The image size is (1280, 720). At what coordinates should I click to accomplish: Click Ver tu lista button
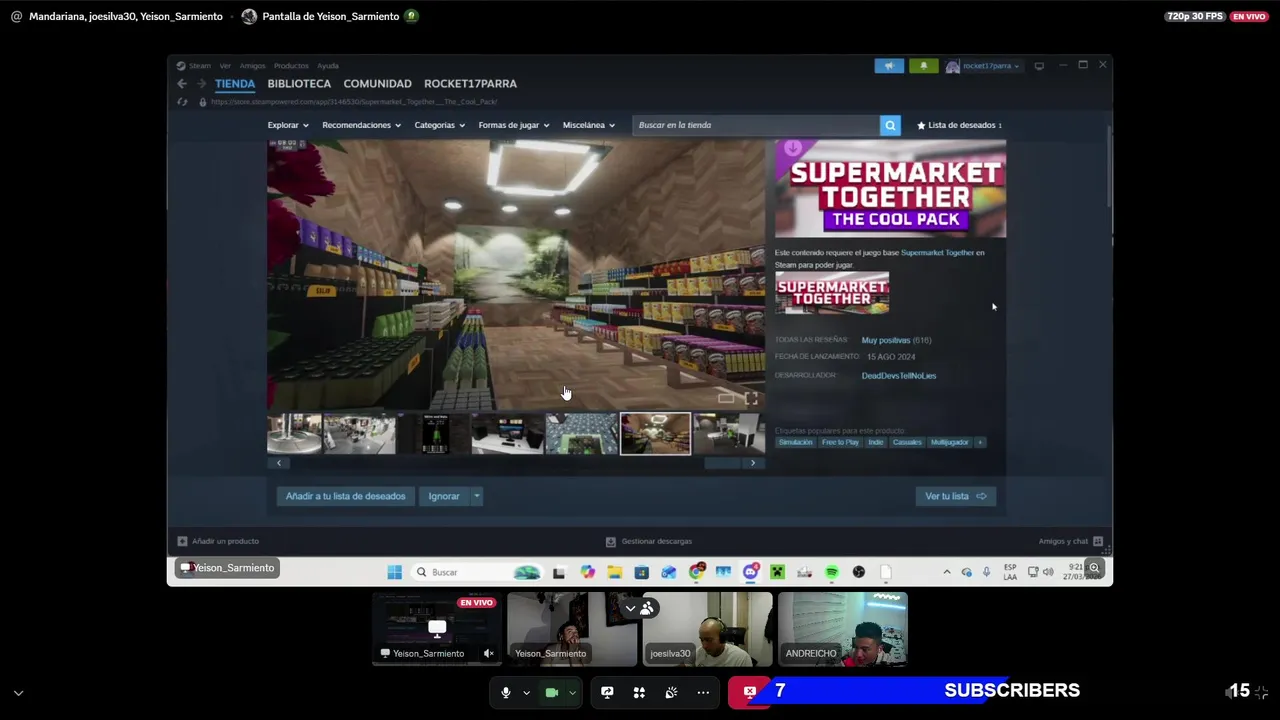coord(955,496)
